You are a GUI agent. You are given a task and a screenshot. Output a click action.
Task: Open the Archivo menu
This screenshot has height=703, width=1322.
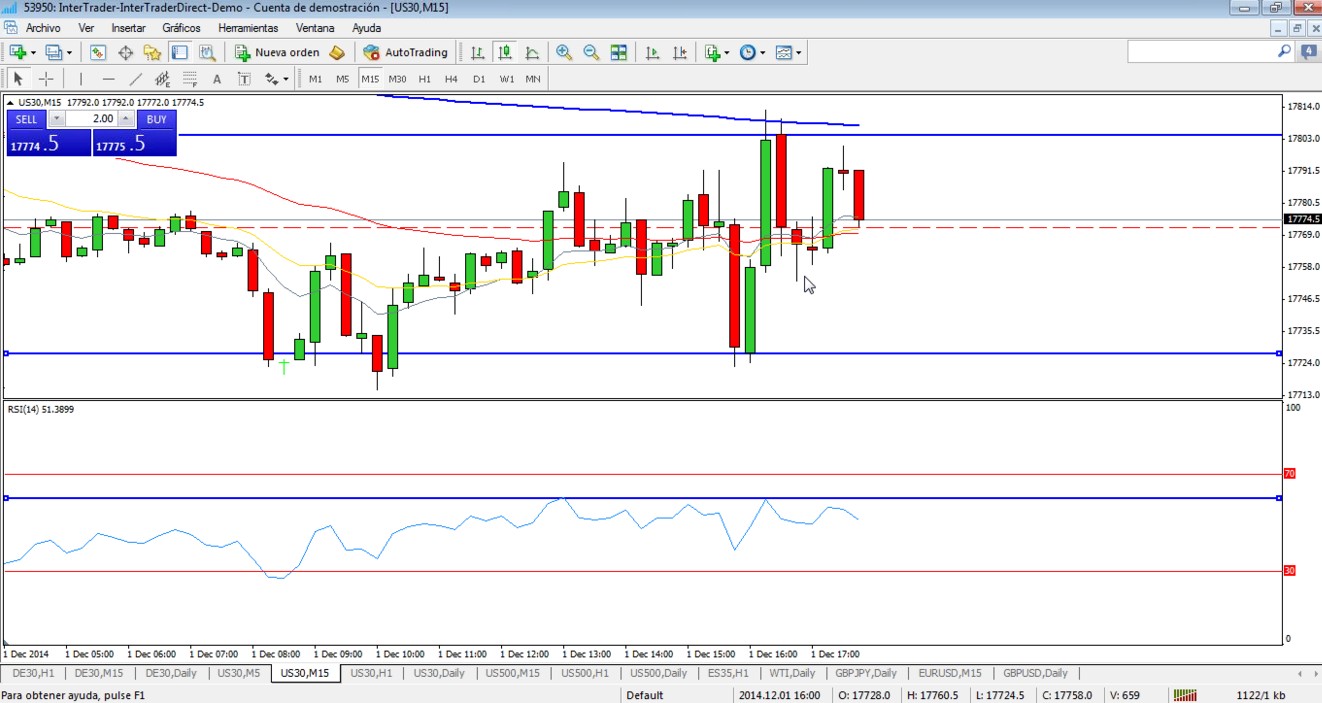[x=43, y=28]
